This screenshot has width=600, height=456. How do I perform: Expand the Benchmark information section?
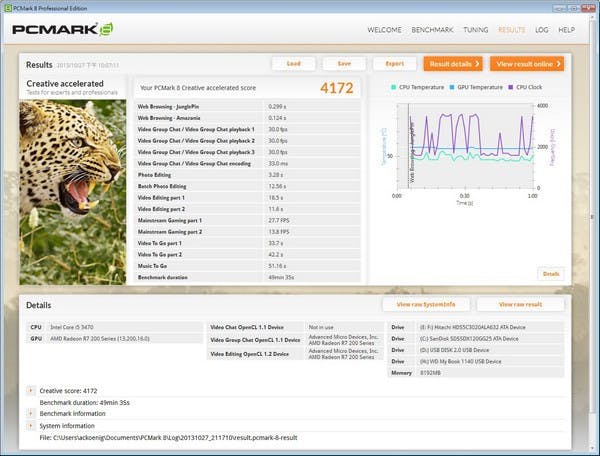(x=31, y=412)
